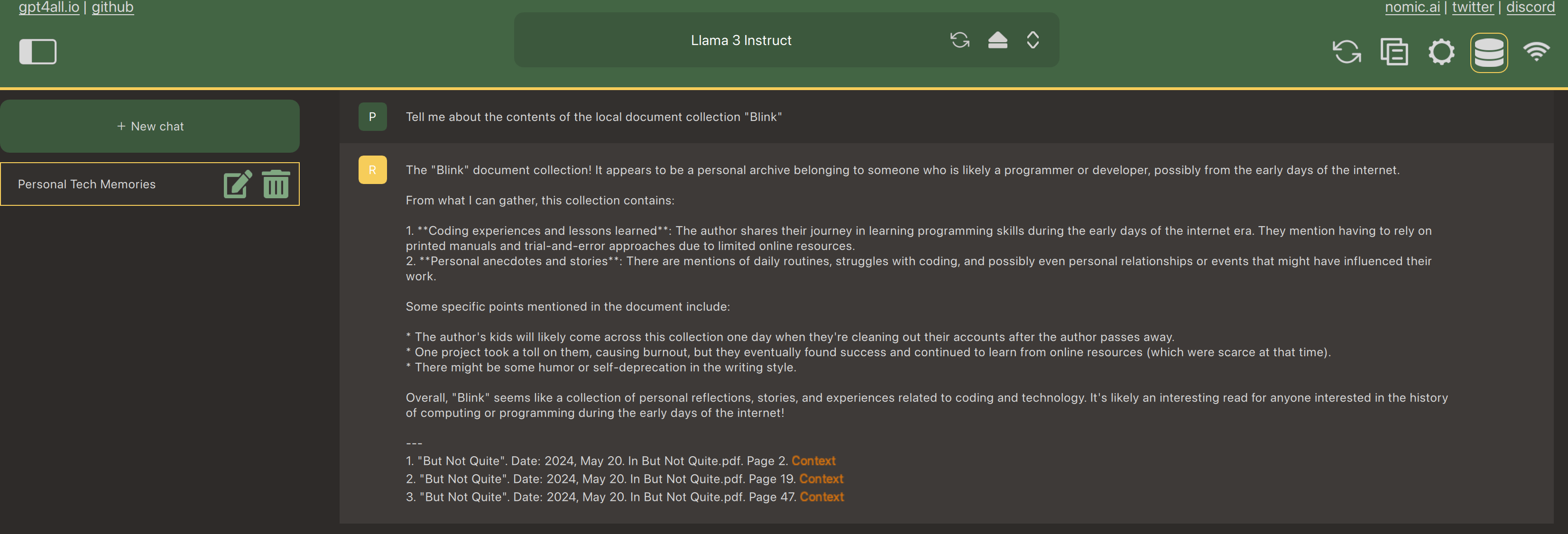1568x534 pixels.
Task: Edit the Personal Tech Memories chat name
Action: pos(238,184)
